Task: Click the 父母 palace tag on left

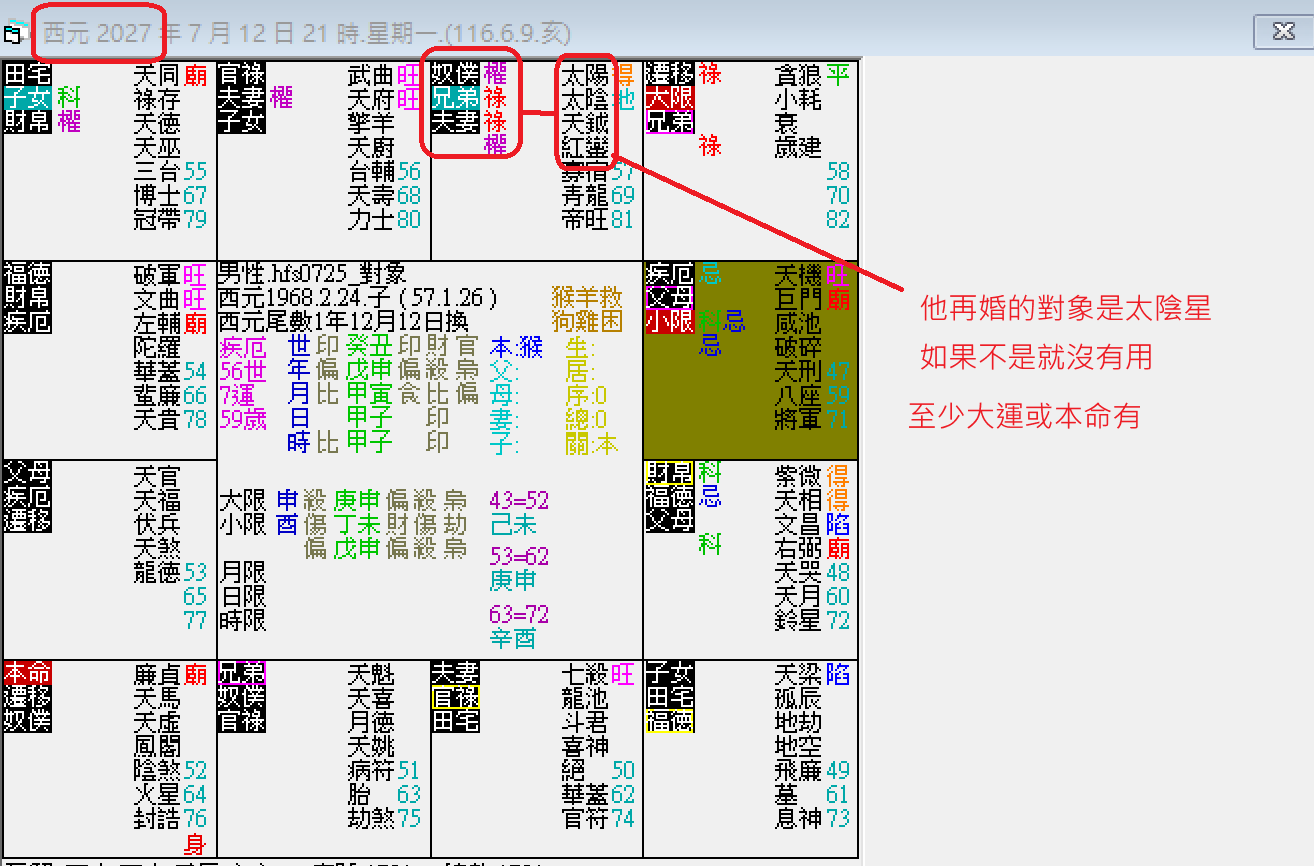Action: (x=27, y=477)
